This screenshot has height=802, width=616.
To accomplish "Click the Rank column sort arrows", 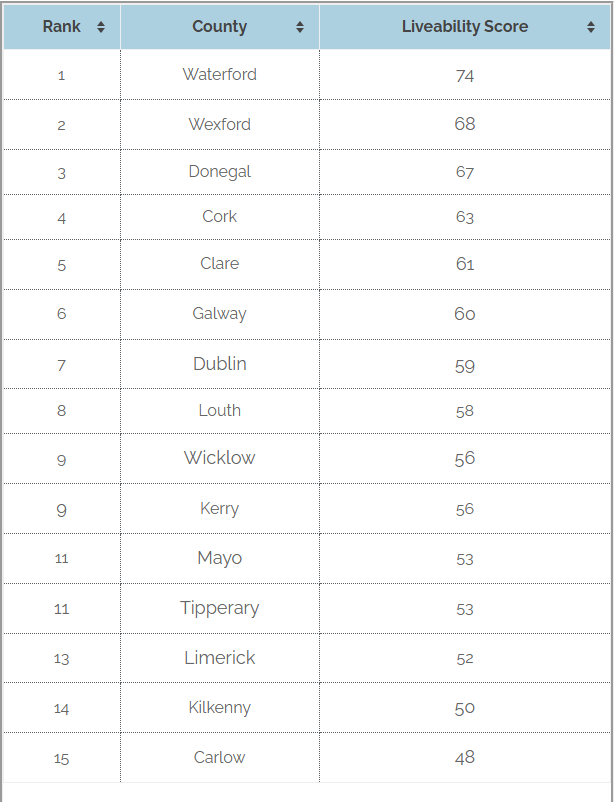I will (x=101, y=28).
